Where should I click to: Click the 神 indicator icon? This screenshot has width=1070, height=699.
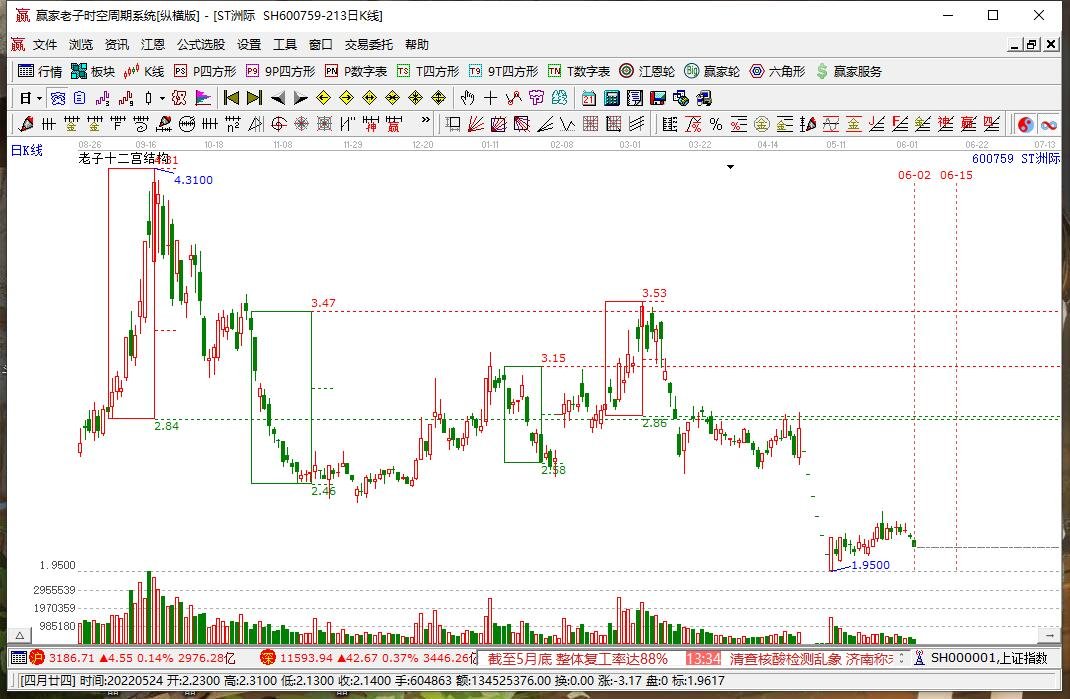click(x=371, y=124)
